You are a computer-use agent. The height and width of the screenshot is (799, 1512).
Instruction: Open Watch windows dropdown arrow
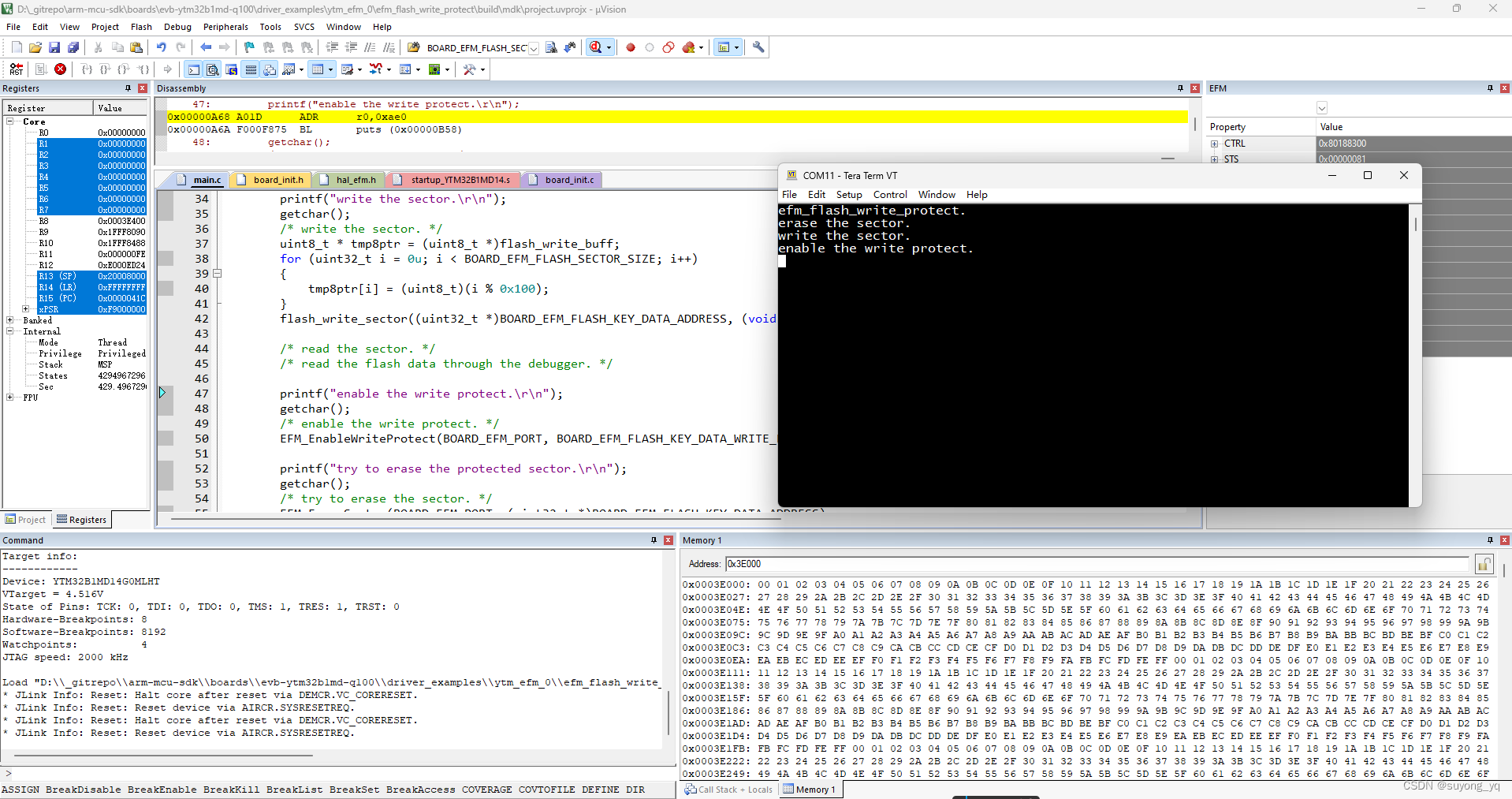[x=302, y=69]
